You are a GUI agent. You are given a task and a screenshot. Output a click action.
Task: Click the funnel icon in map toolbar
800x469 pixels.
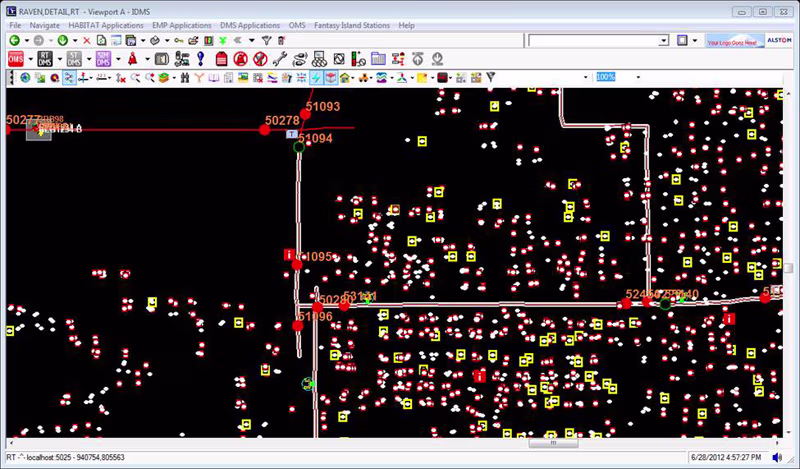point(490,77)
